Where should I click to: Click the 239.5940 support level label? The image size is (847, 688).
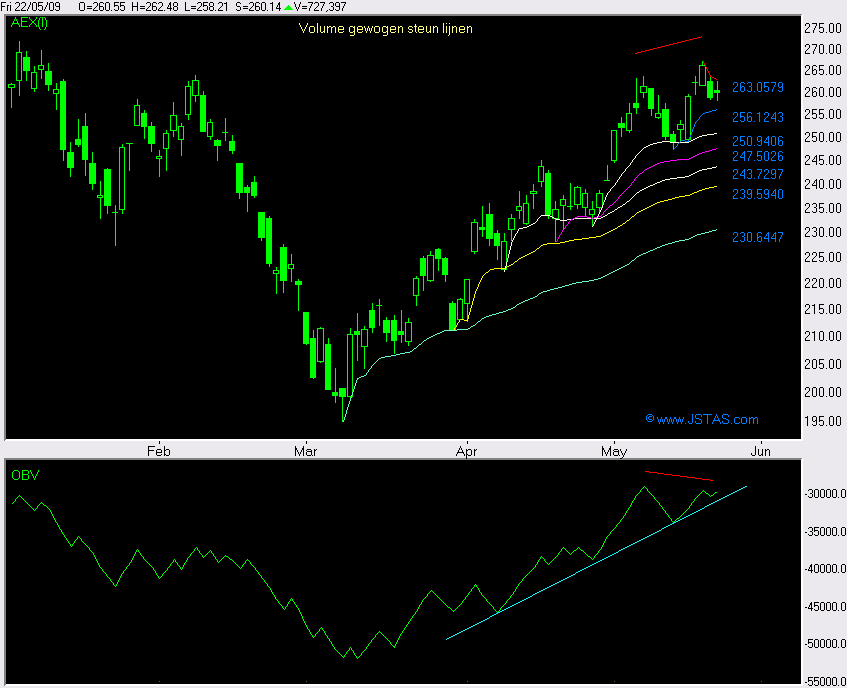(757, 194)
